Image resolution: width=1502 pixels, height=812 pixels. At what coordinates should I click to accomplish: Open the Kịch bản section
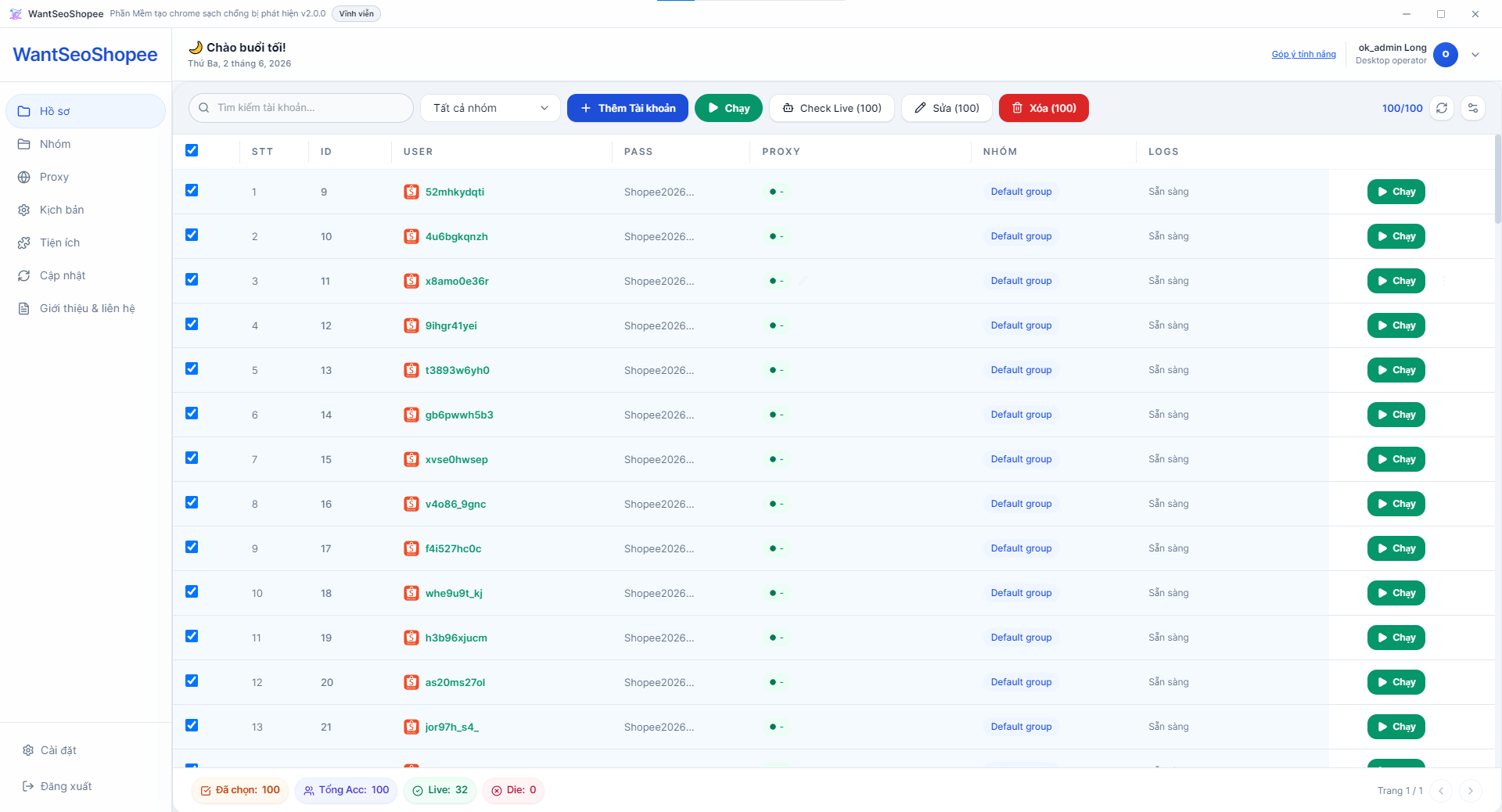86,210
